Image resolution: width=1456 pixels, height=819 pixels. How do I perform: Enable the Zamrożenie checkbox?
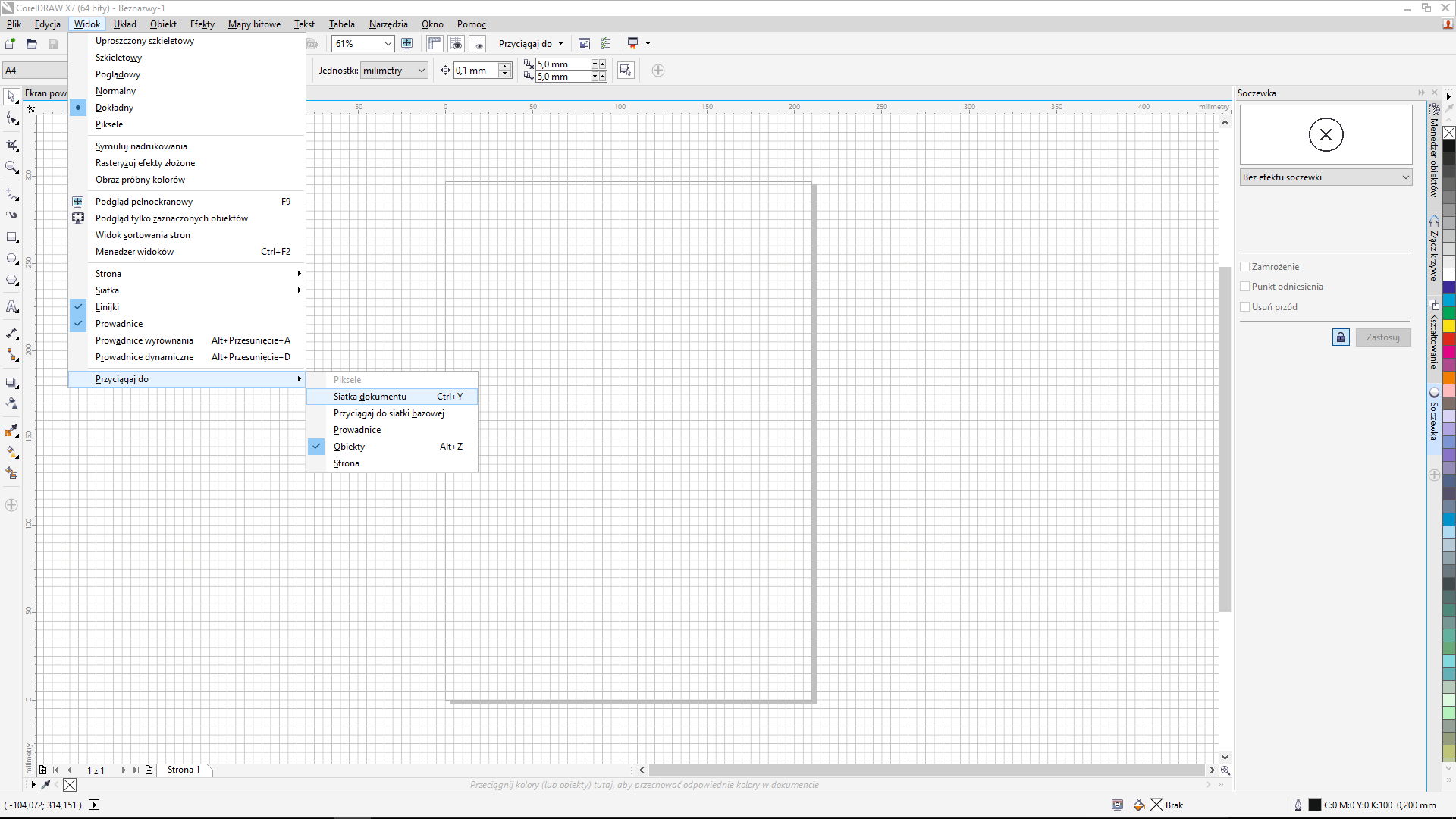point(1245,267)
